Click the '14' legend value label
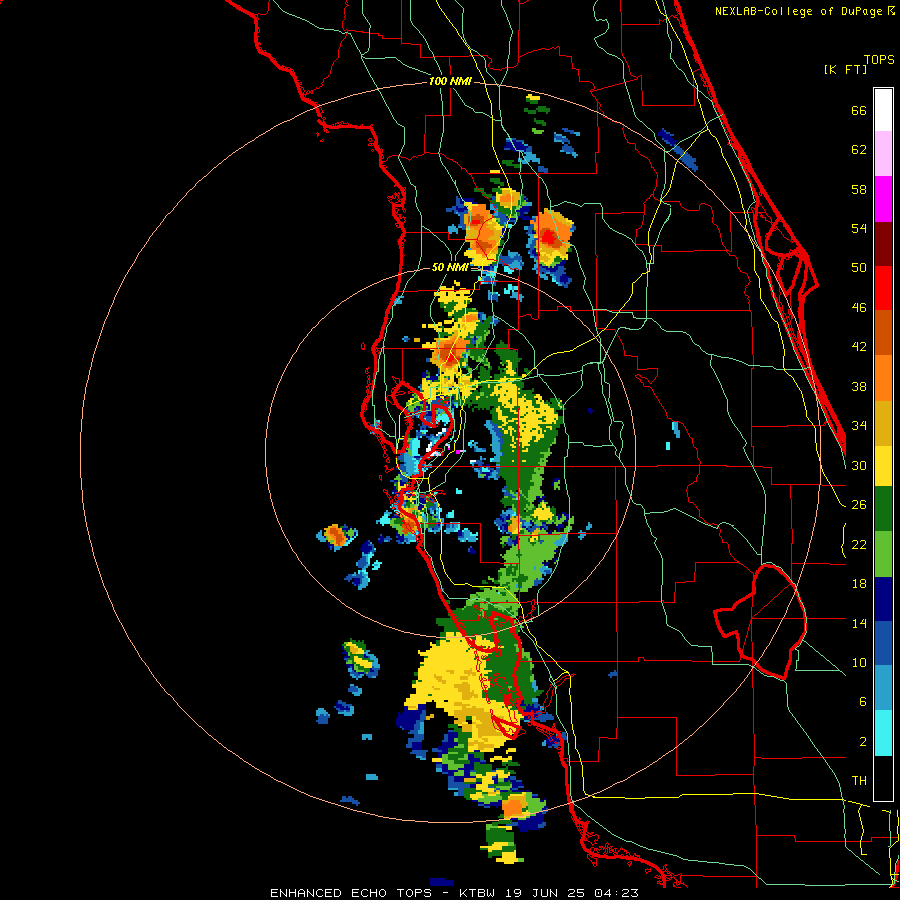 (859, 623)
